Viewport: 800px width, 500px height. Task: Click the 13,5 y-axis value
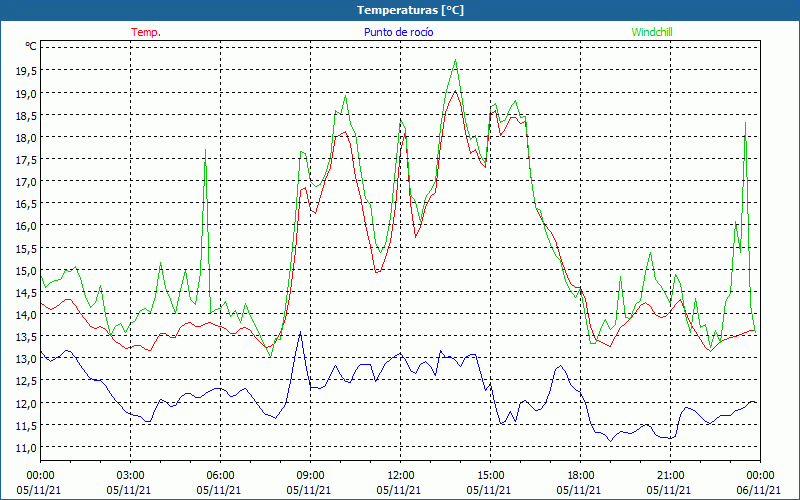coord(27,337)
